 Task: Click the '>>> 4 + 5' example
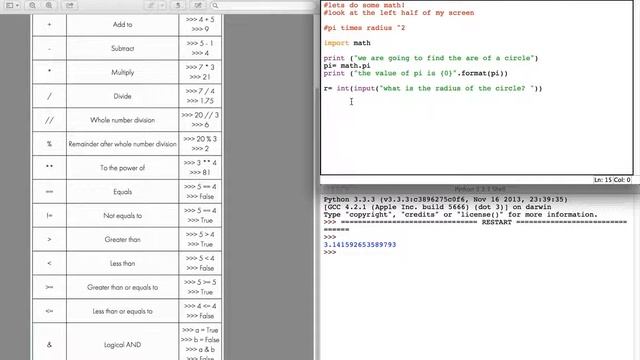pyautogui.click(x=200, y=19)
